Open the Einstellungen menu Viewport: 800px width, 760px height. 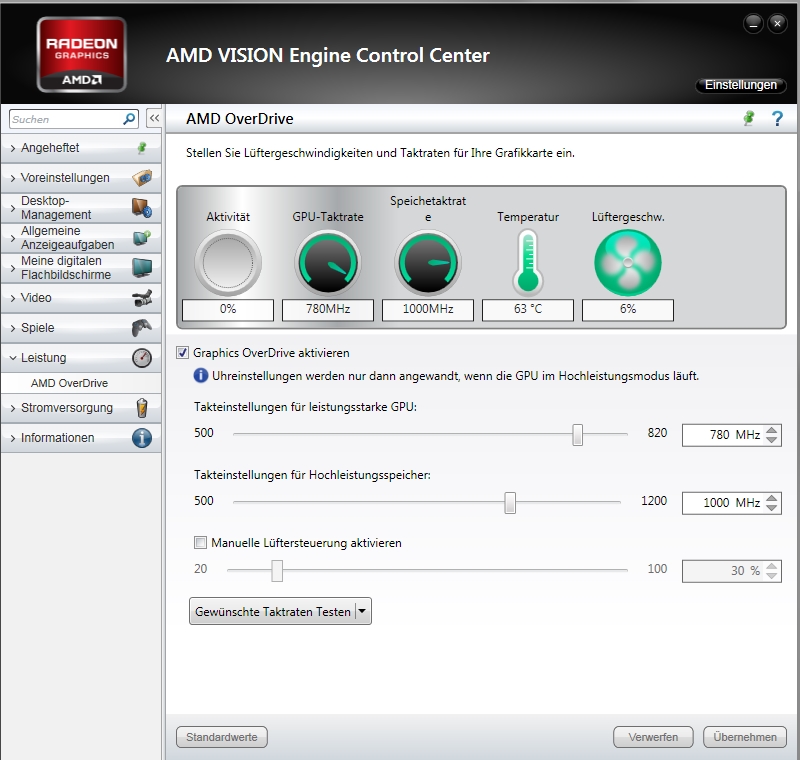point(740,85)
